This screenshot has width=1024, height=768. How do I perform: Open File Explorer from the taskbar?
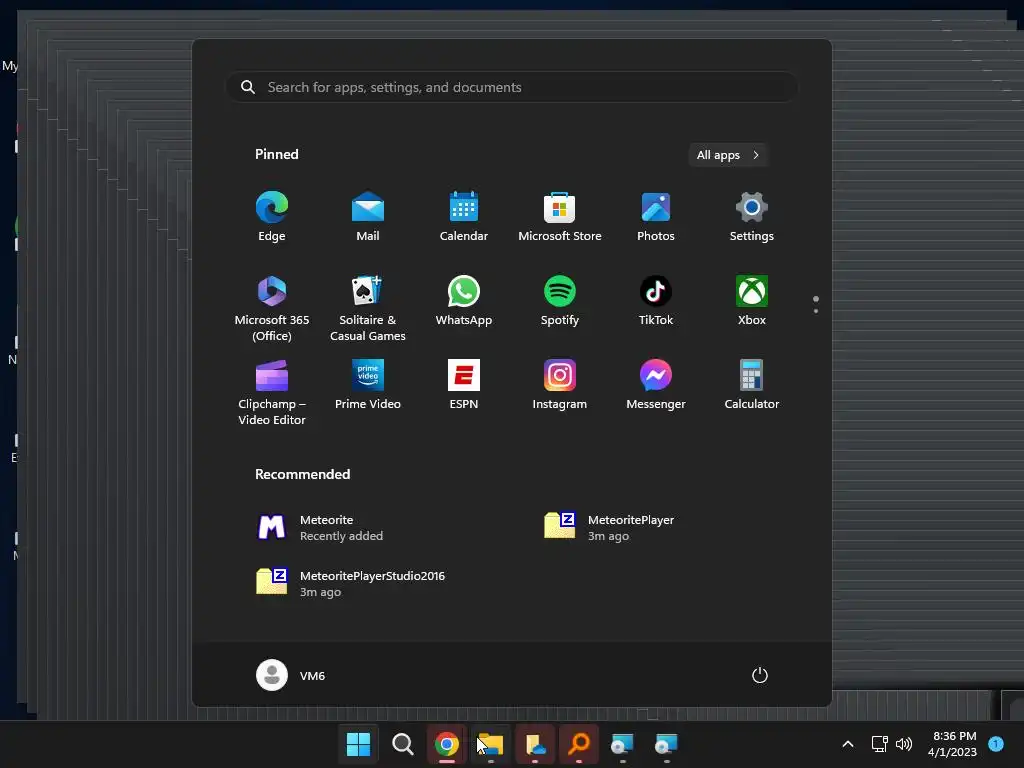tap(490, 744)
